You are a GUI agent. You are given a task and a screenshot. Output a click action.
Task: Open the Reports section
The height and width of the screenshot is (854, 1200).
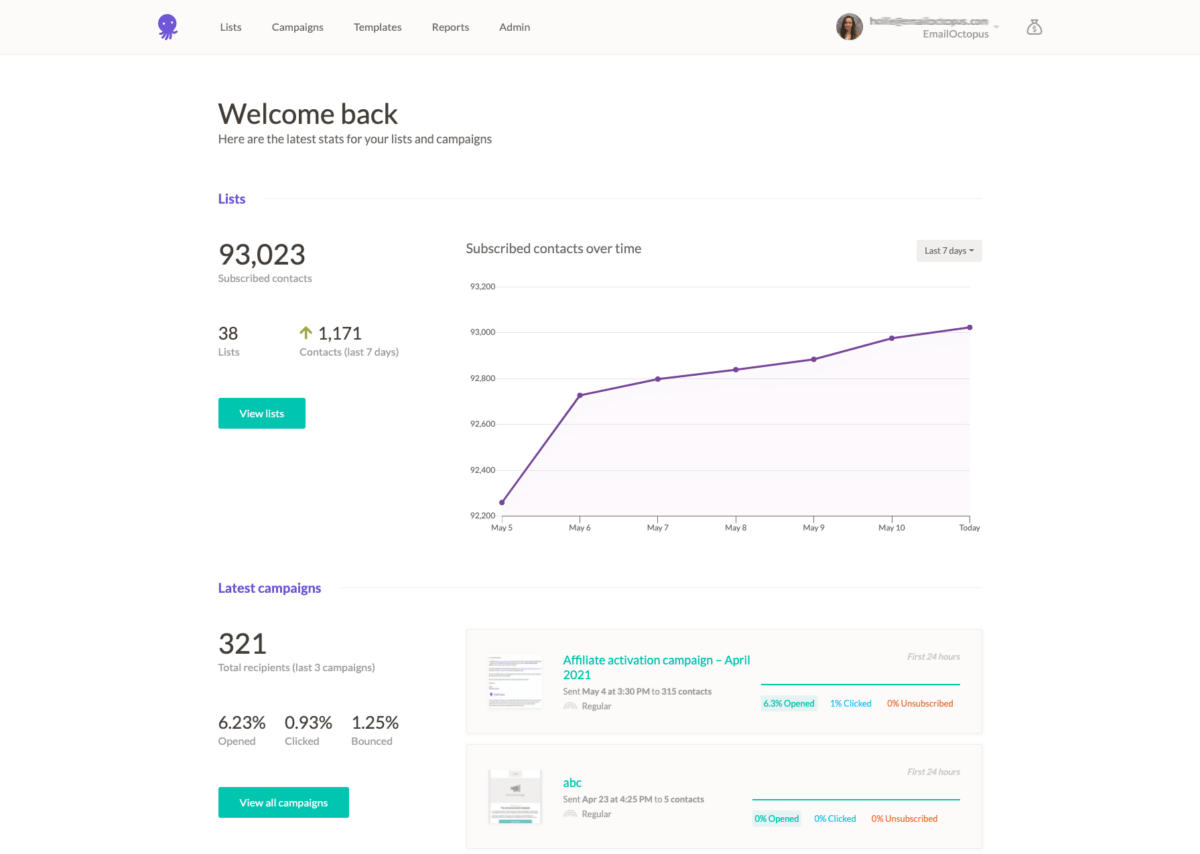[x=450, y=27]
